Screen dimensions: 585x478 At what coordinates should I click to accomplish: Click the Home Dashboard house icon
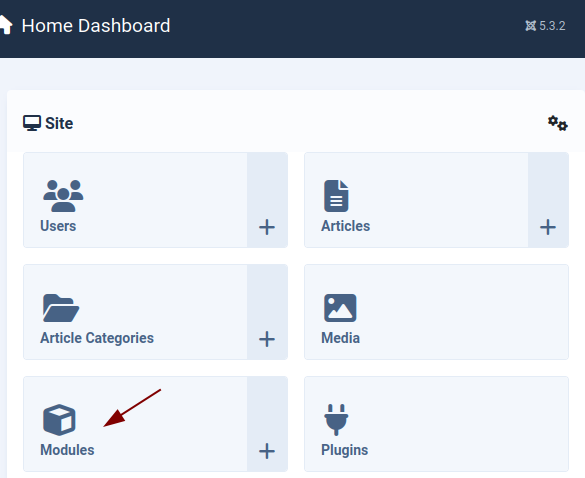[5, 25]
